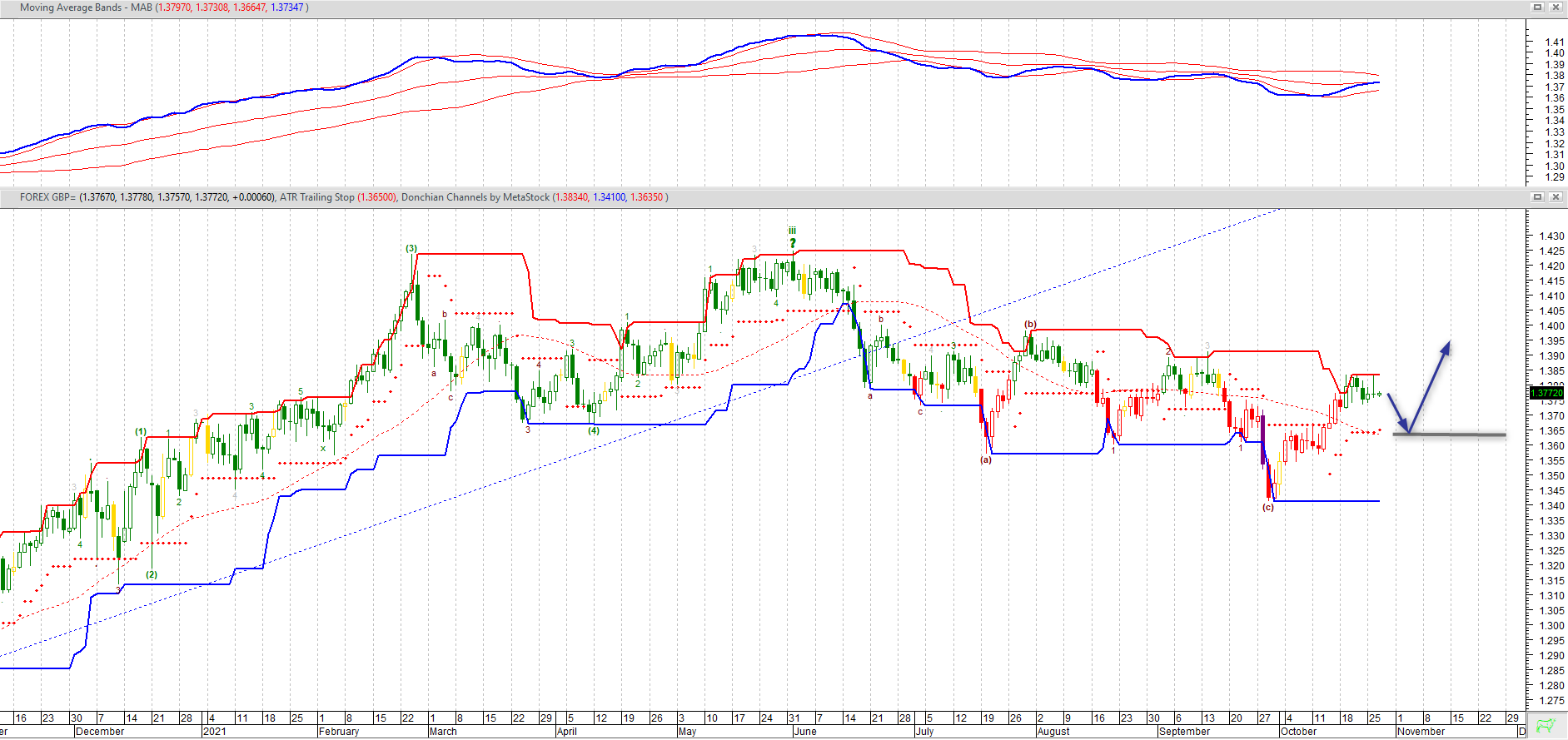This screenshot has height=740, width=1568.
Task: Maximize the FOREX GBP price pane
Action: (x=1538, y=197)
